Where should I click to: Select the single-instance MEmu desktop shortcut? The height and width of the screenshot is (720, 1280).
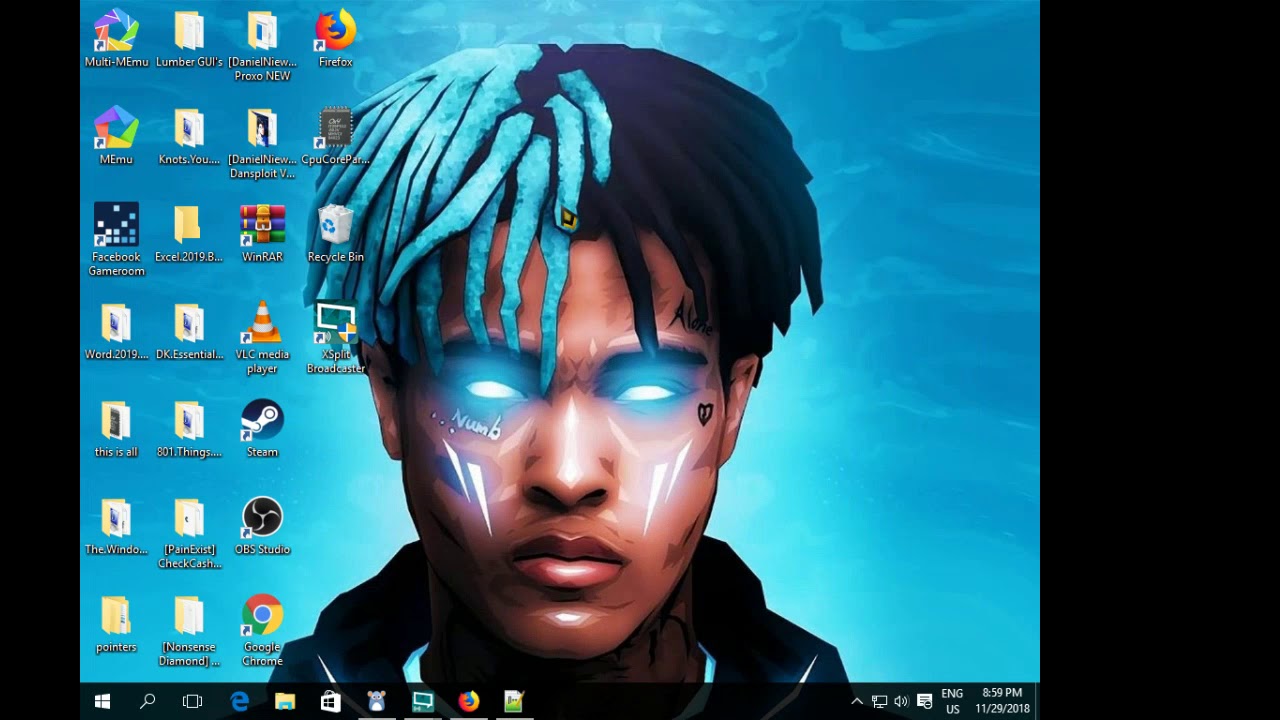116,136
